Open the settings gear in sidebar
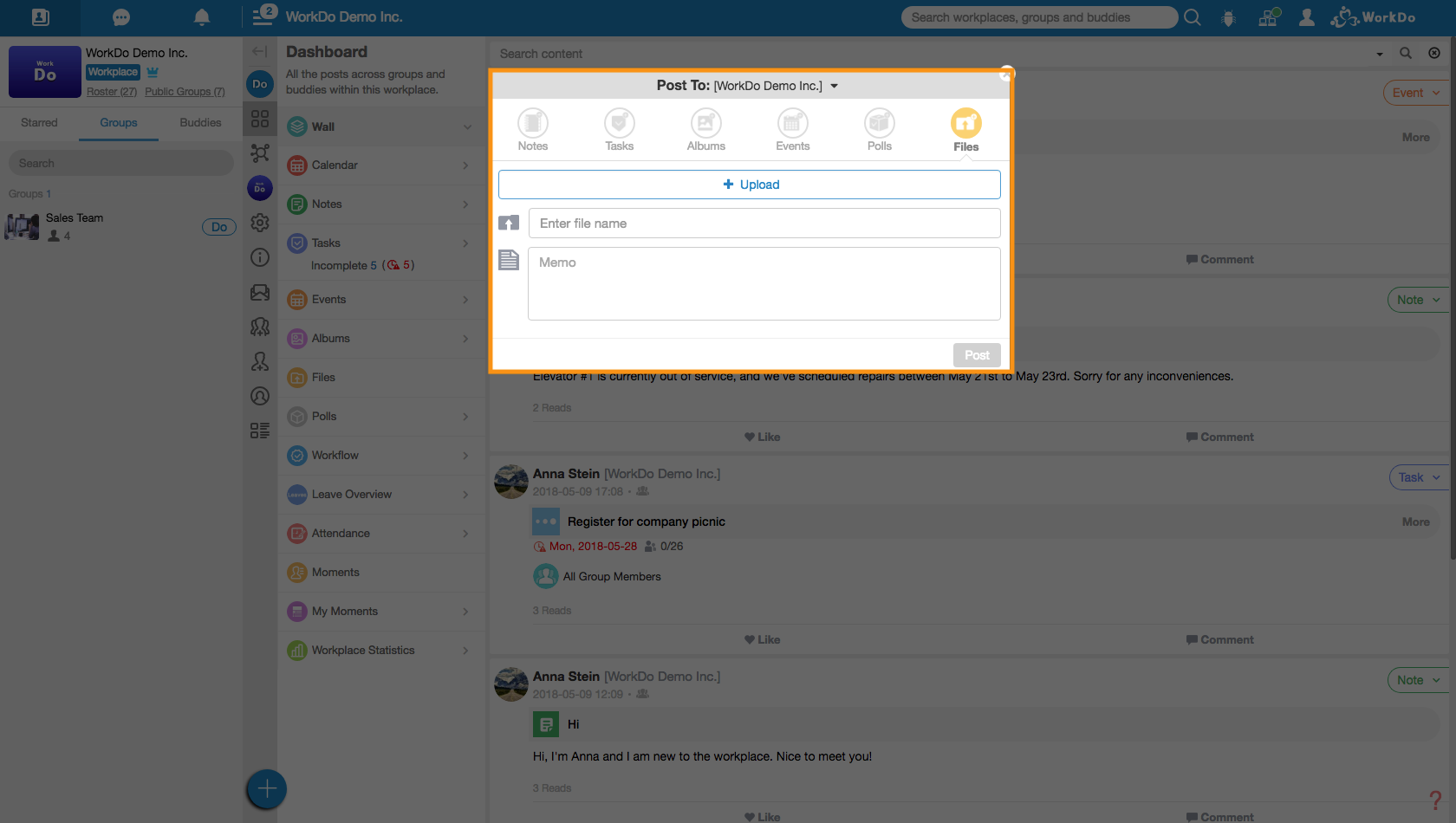Image resolution: width=1456 pixels, height=823 pixels. tap(260, 223)
